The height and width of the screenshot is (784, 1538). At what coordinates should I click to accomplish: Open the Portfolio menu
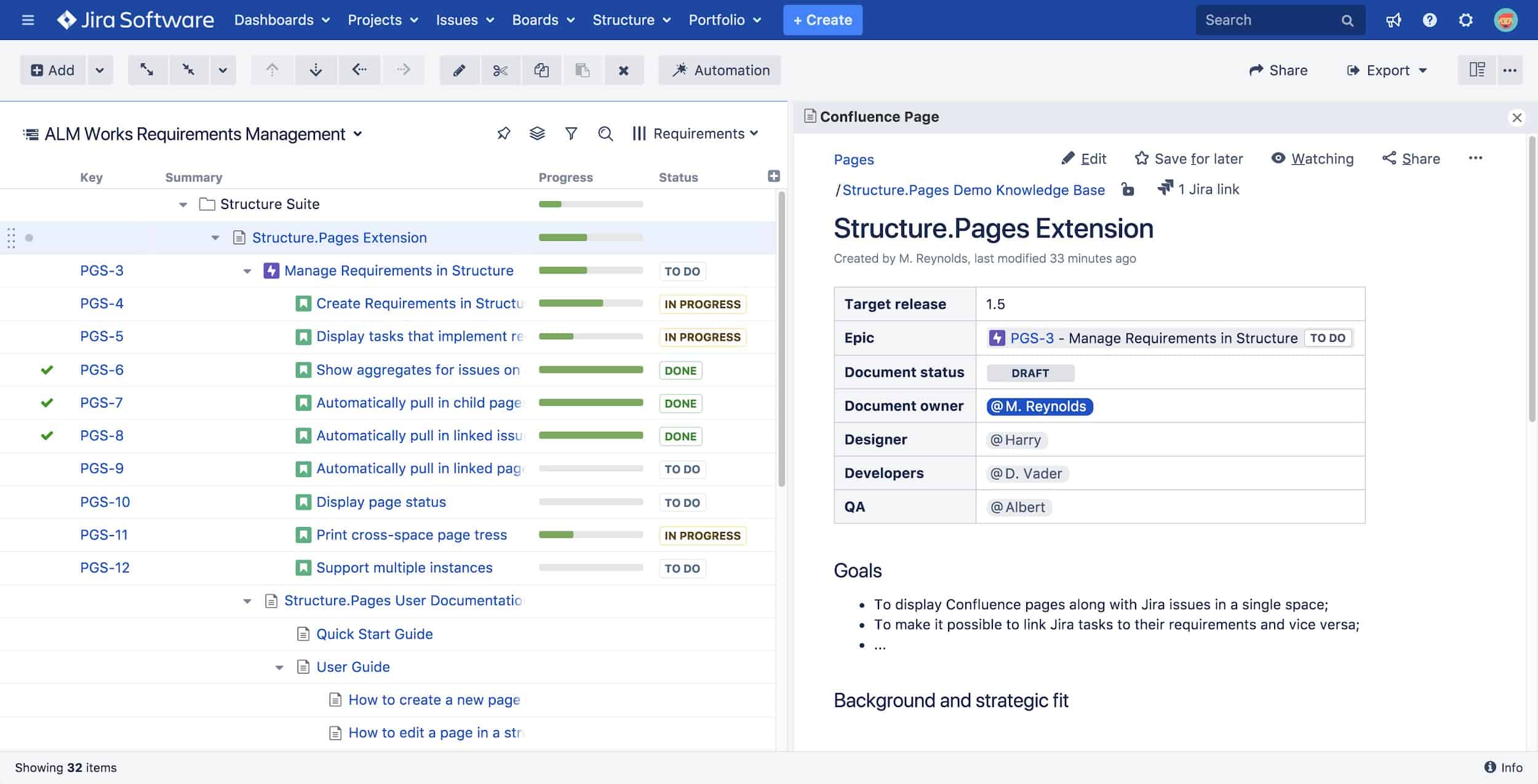click(x=724, y=20)
